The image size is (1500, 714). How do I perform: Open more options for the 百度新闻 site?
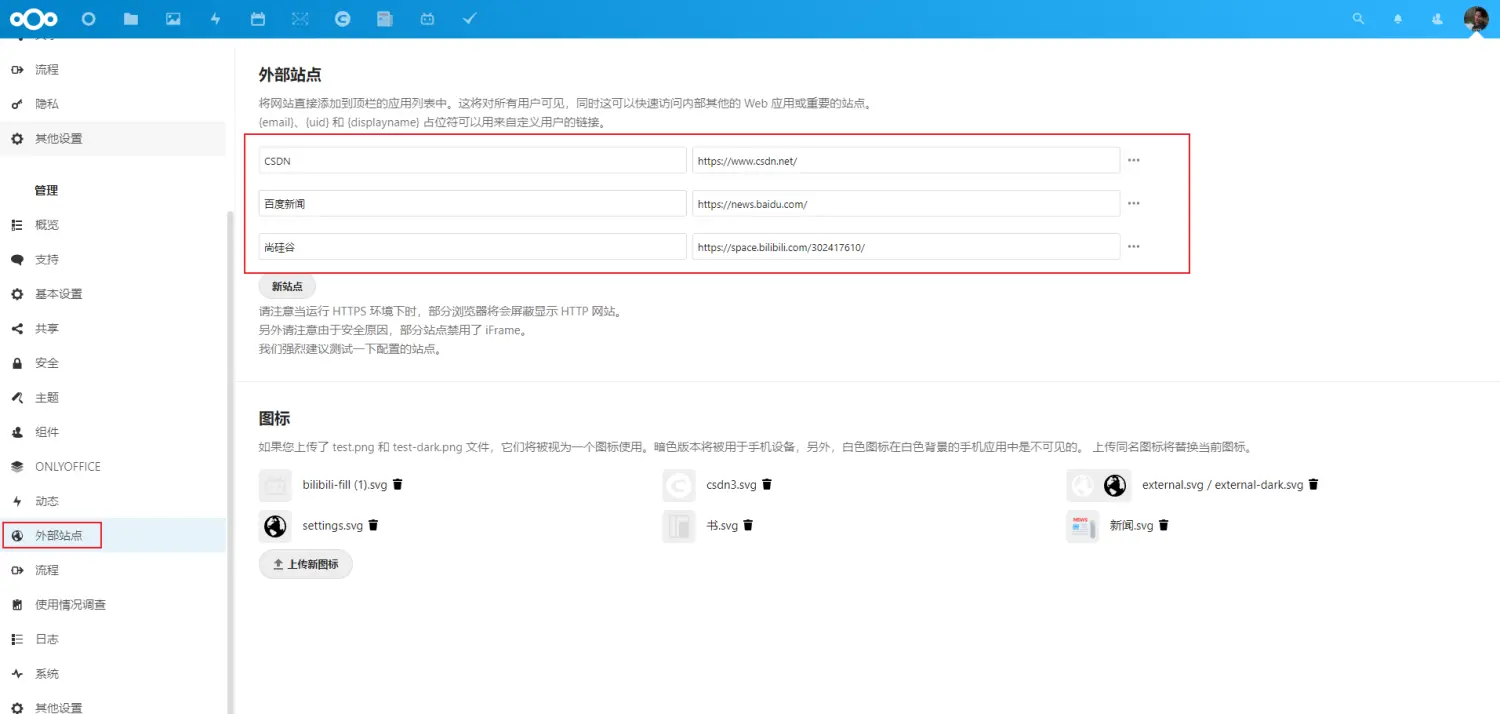(x=1134, y=203)
